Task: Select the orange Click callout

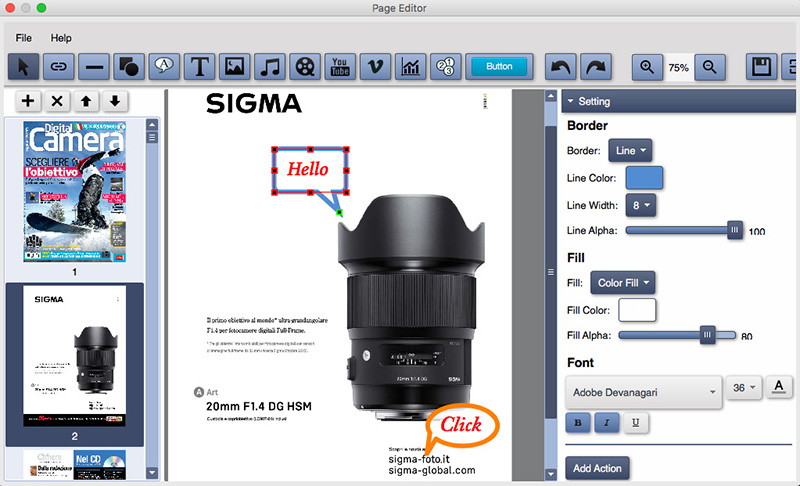Action: (462, 425)
